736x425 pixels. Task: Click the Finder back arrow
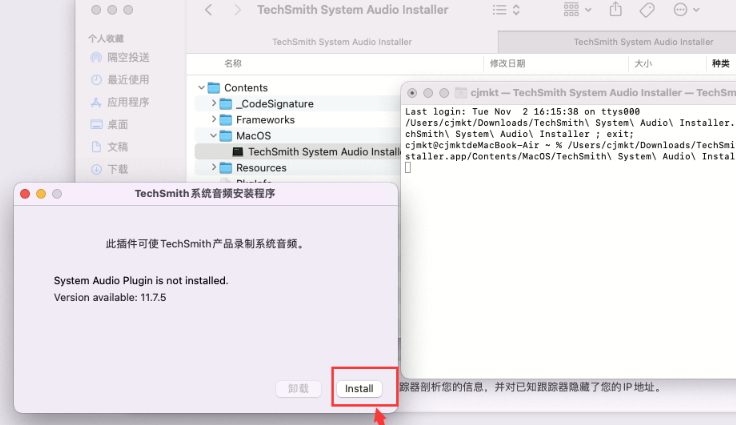[208, 10]
